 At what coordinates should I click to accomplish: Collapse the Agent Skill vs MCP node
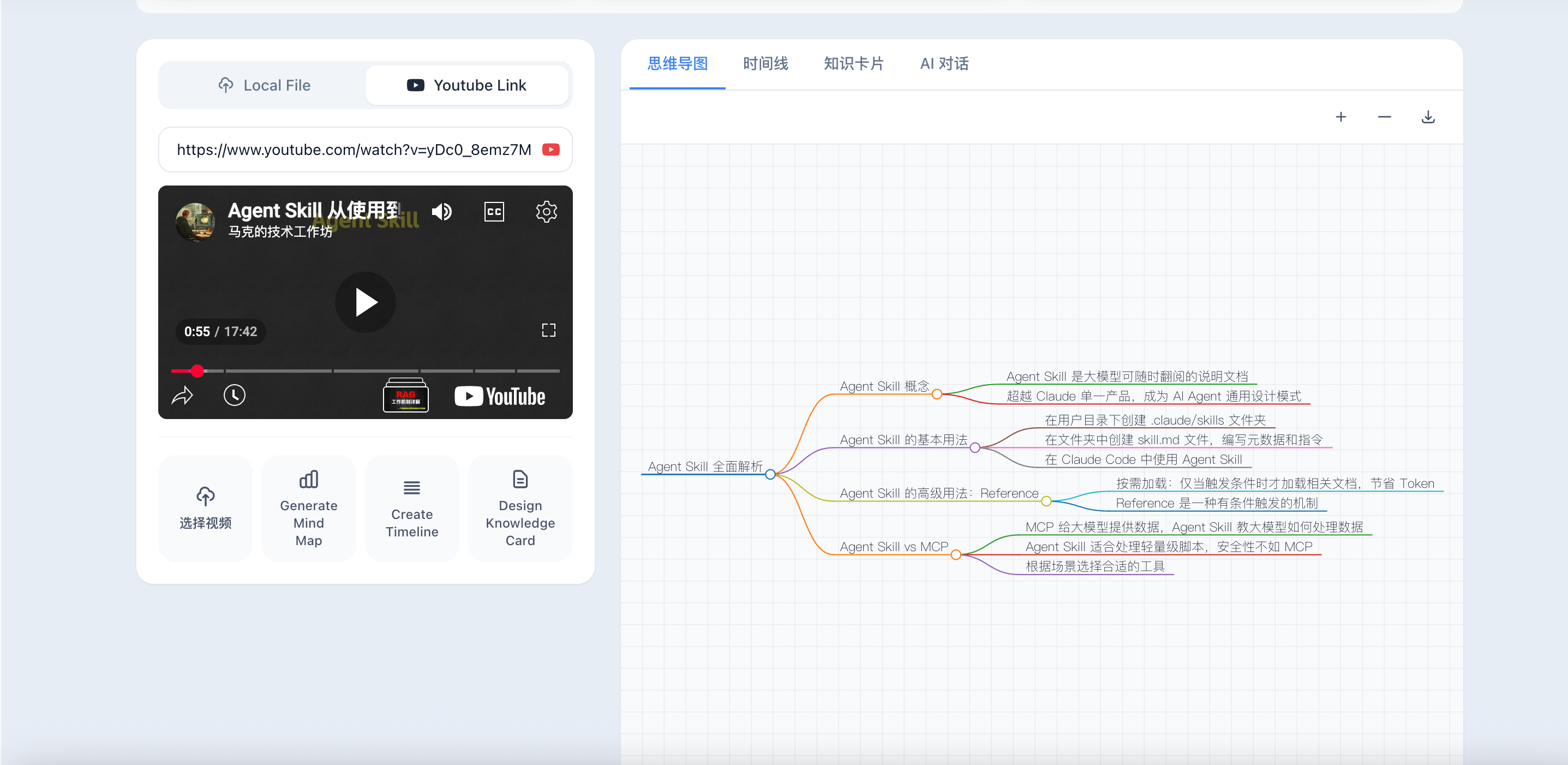(x=956, y=554)
